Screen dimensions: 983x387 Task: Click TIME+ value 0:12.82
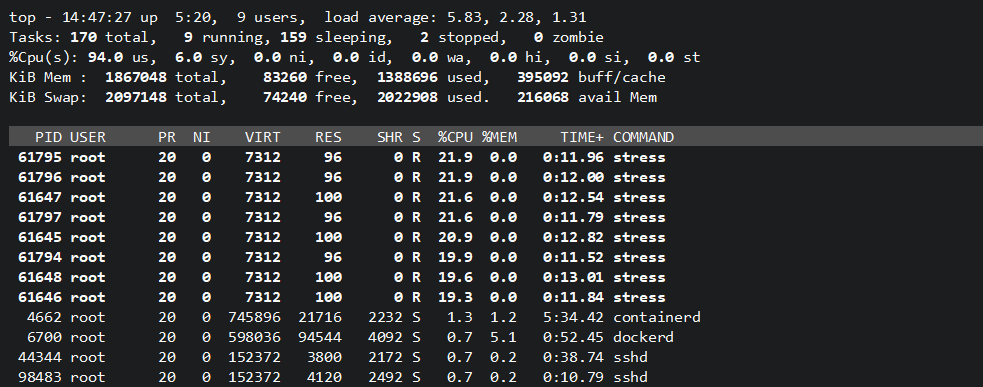coord(574,237)
